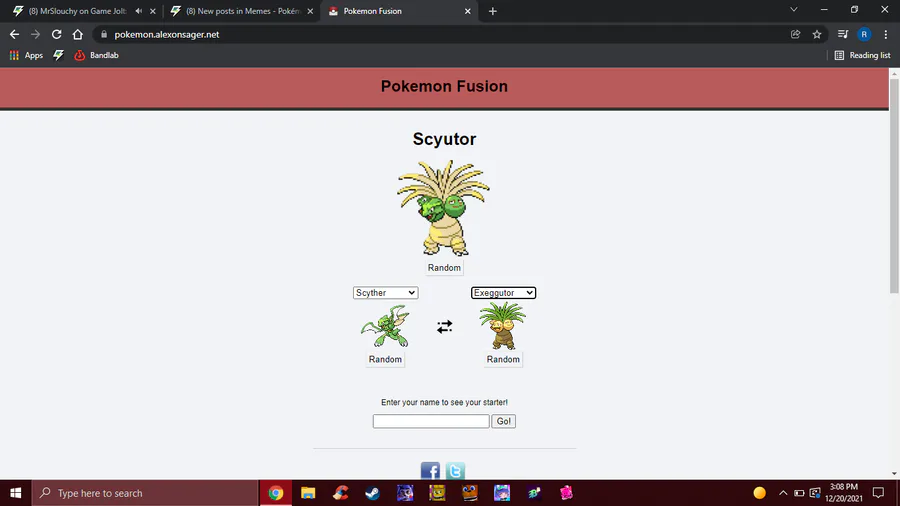Open the Windows Start menu

coord(15,493)
